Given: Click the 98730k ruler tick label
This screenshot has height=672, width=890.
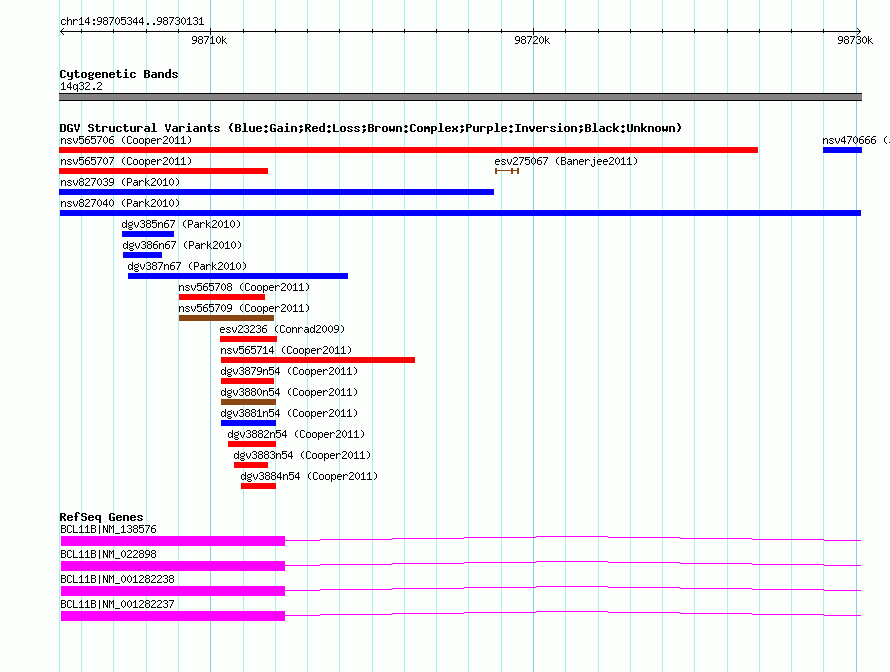Looking at the screenshot, I should 855,40.
